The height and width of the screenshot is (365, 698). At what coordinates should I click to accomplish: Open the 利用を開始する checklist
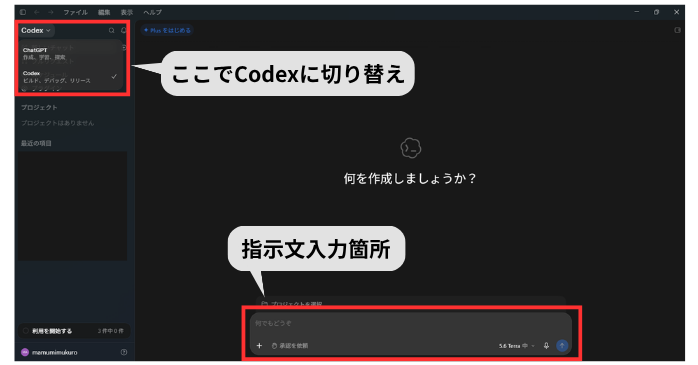(74, 331)
